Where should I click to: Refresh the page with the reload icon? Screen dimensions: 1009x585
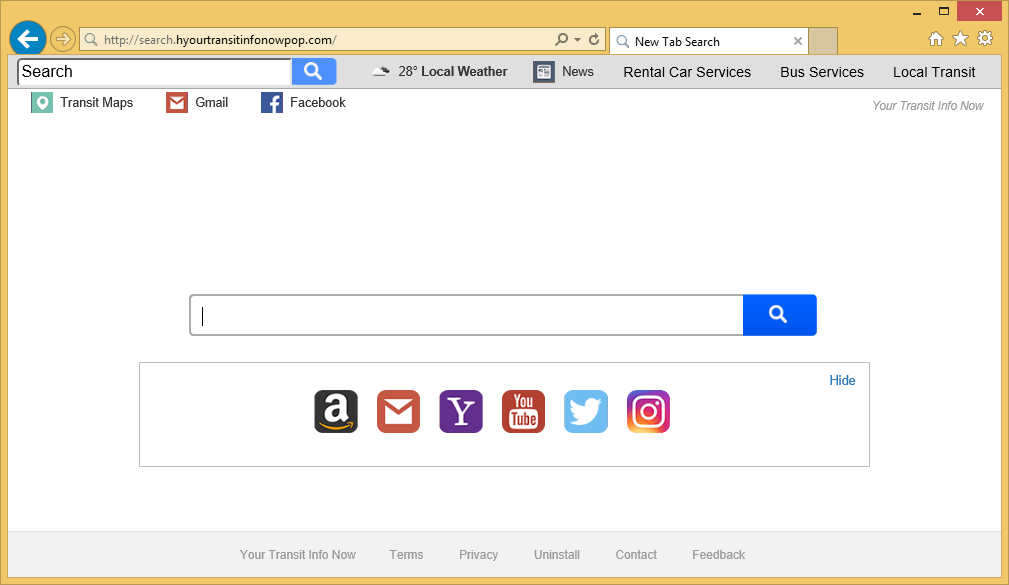(x=594, y=39)
